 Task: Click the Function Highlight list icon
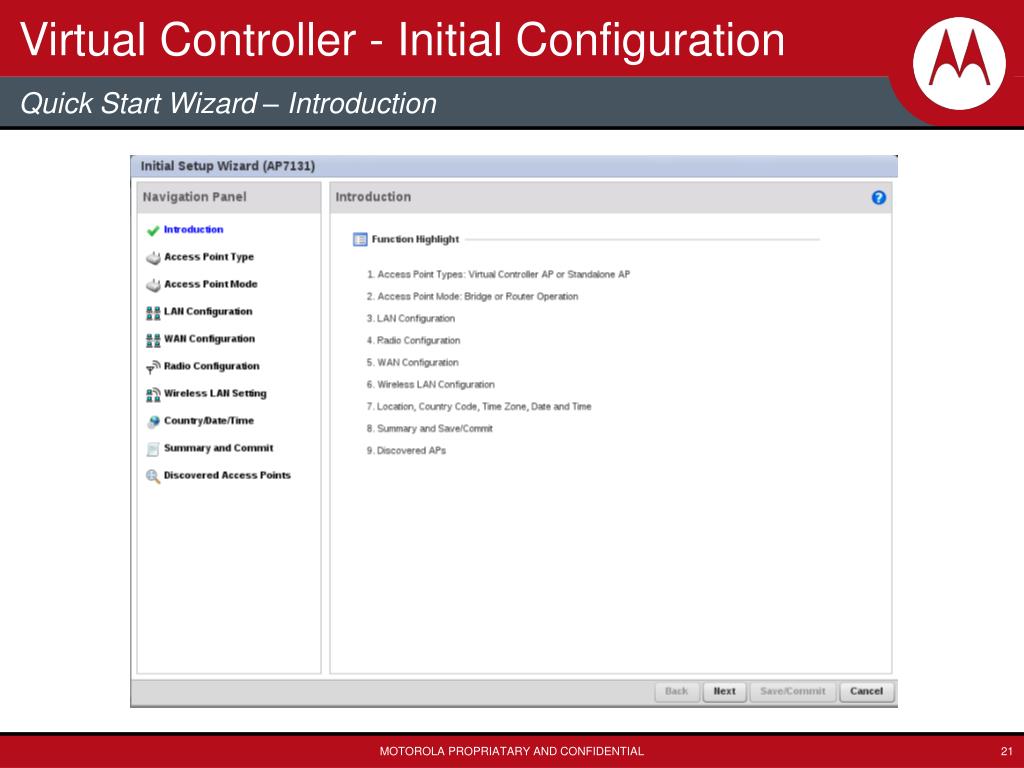tap(360, 240)
